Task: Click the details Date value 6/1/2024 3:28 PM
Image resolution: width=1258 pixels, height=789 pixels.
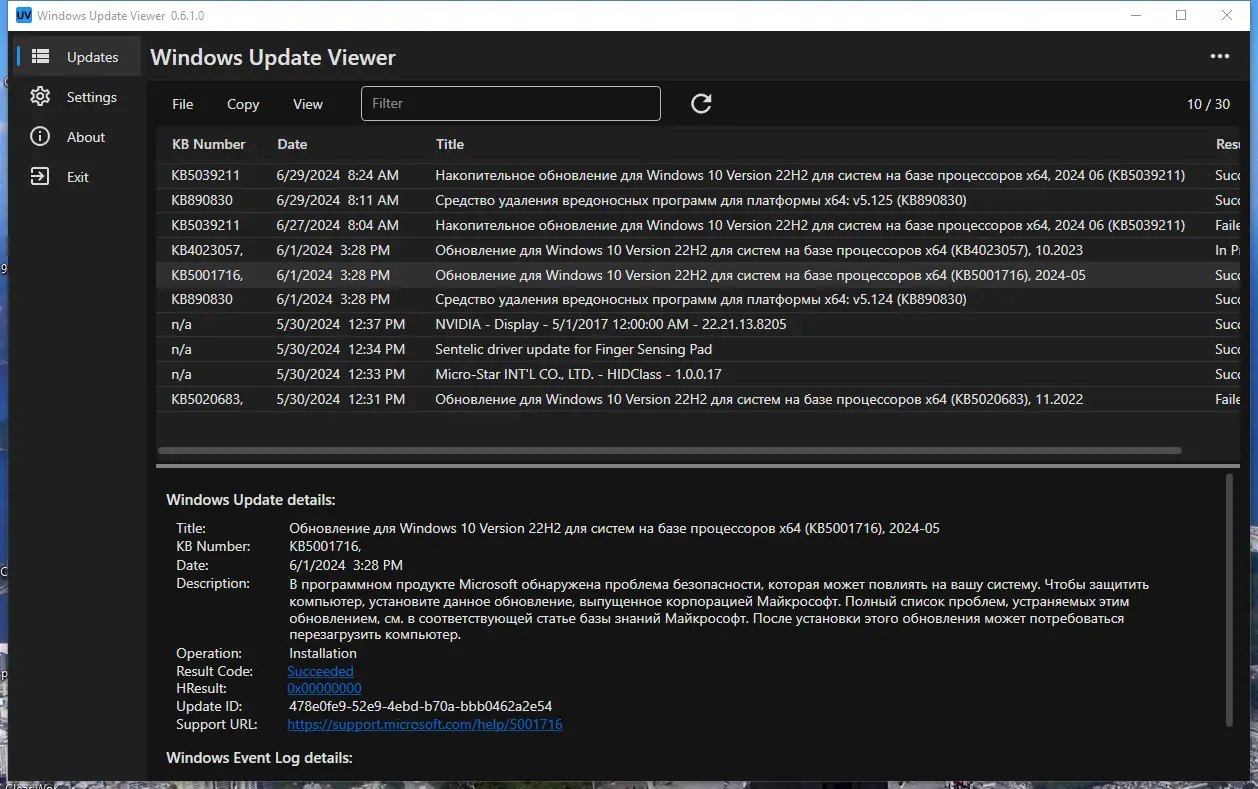Action: (x=346, y=565)
